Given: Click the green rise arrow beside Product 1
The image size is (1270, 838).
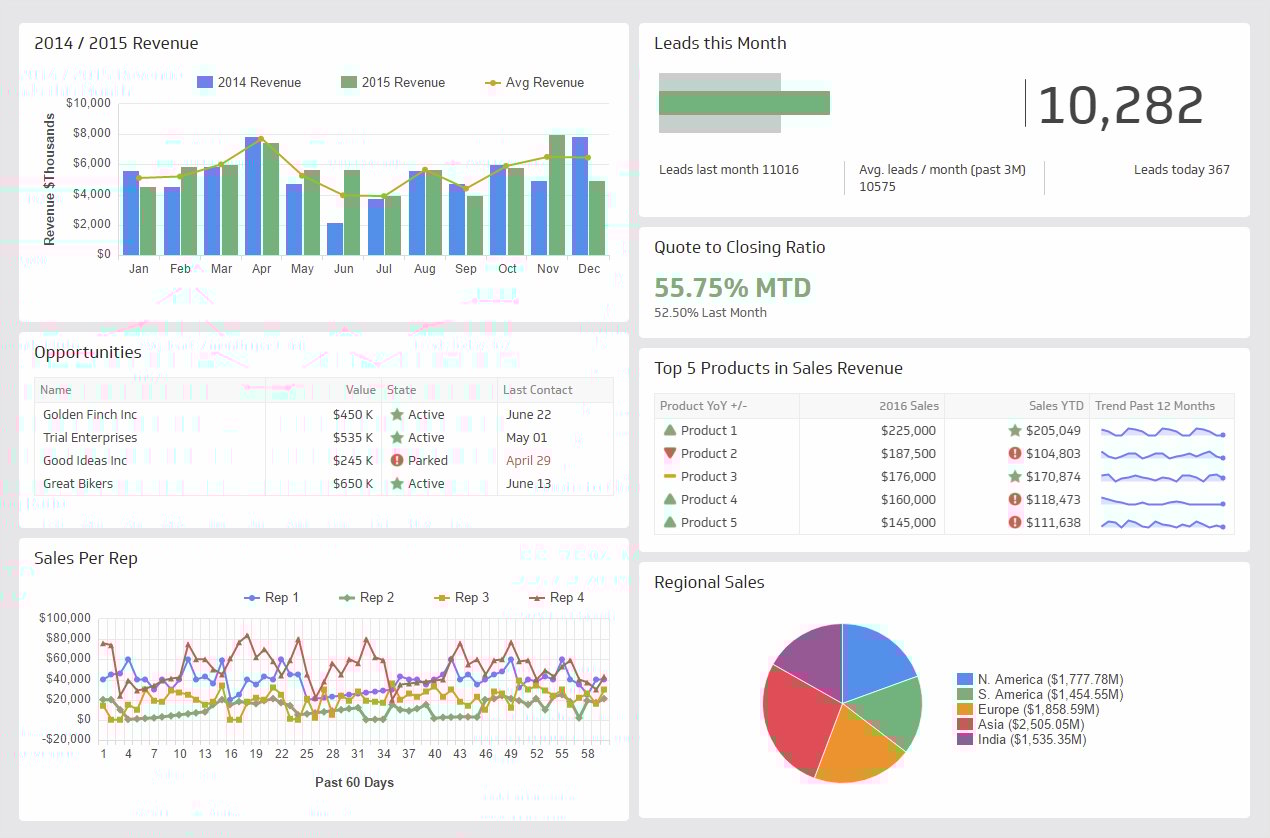Looking at the screenshot, I should (x=669, y=430).
